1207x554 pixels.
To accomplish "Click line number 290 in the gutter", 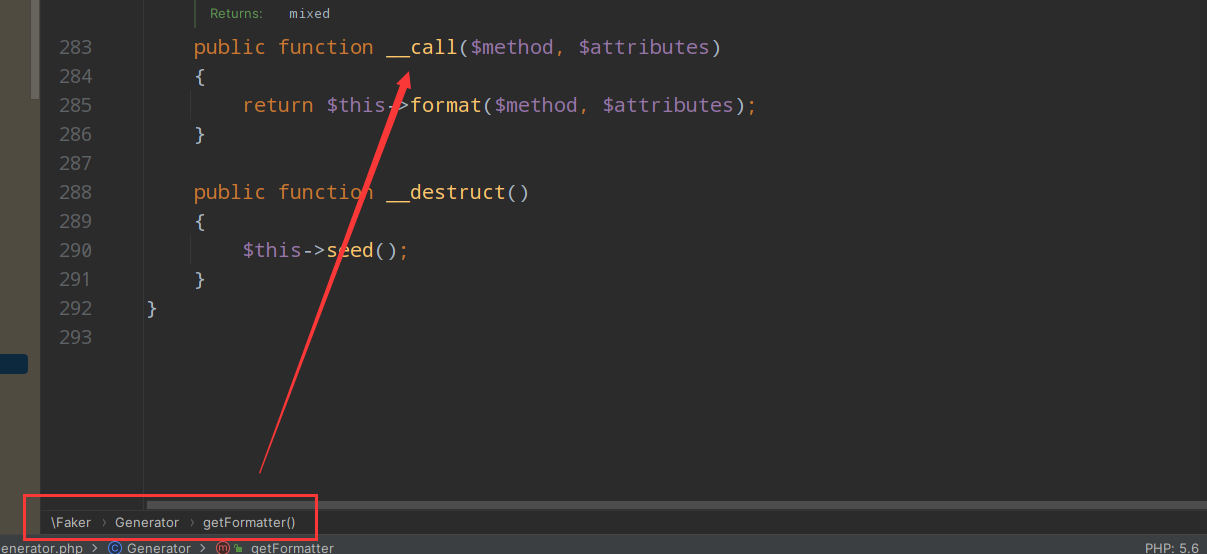I will pyautogui.click(x=76, y=250).
